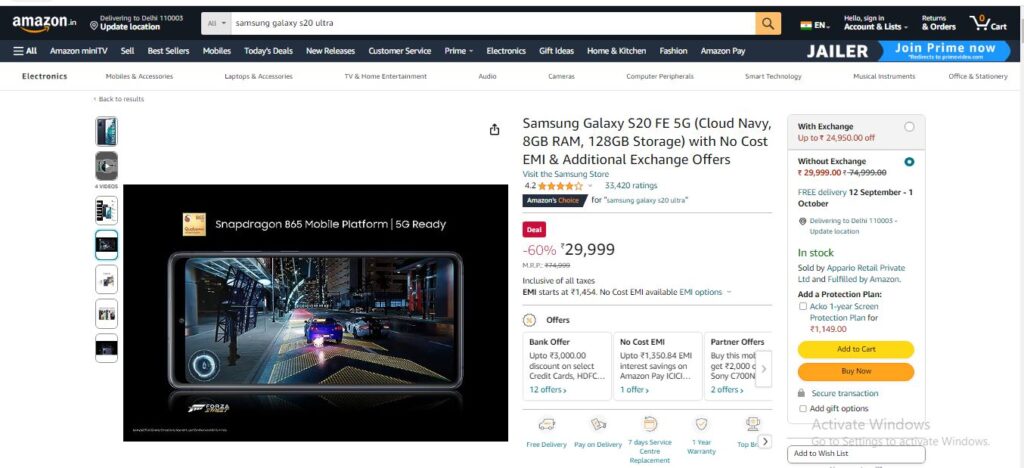Click the Add to Cart button
1024x468 pixels.
856,349
